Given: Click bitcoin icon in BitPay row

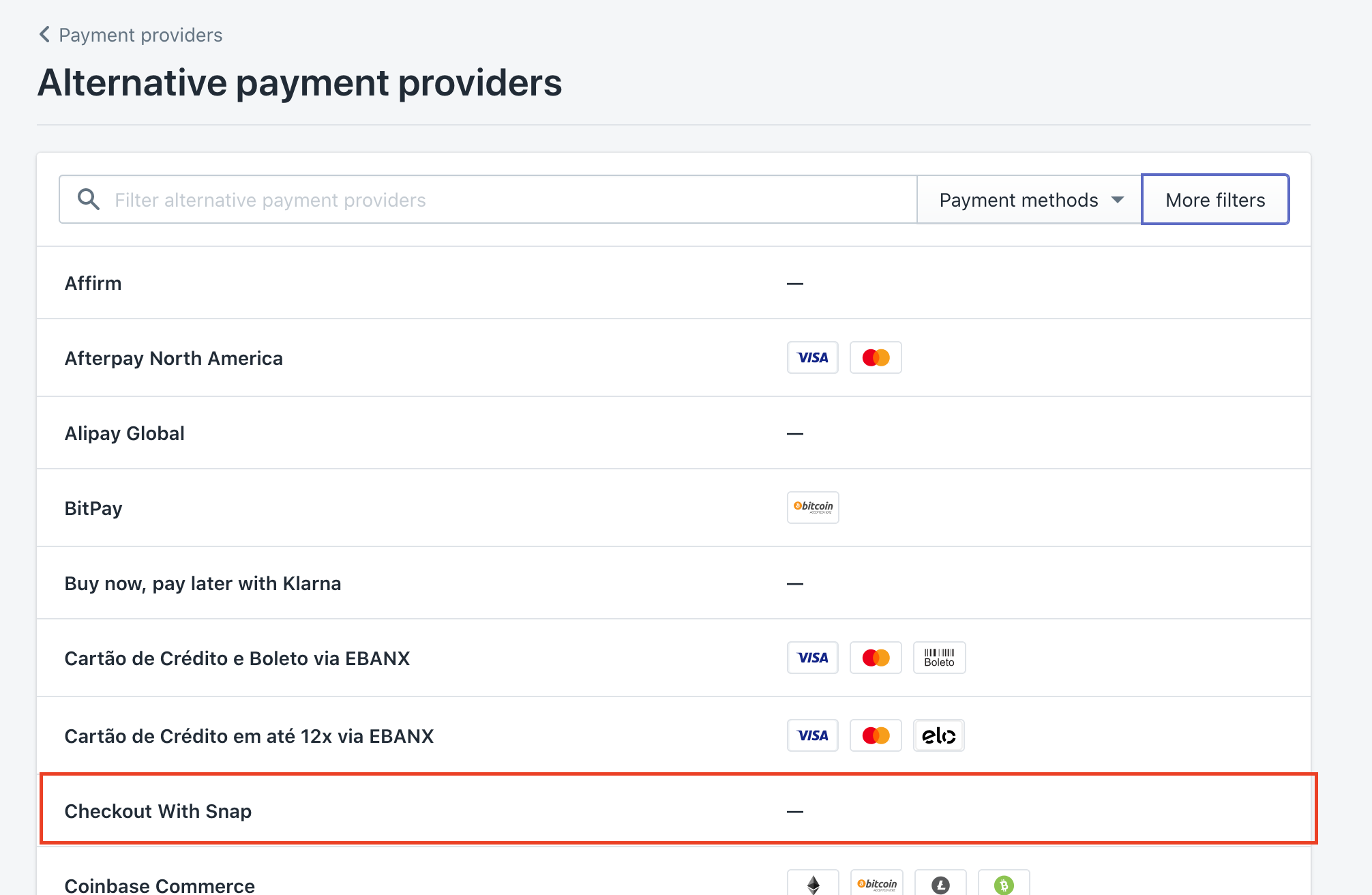Looking at the screenshot, I should 813,508.
